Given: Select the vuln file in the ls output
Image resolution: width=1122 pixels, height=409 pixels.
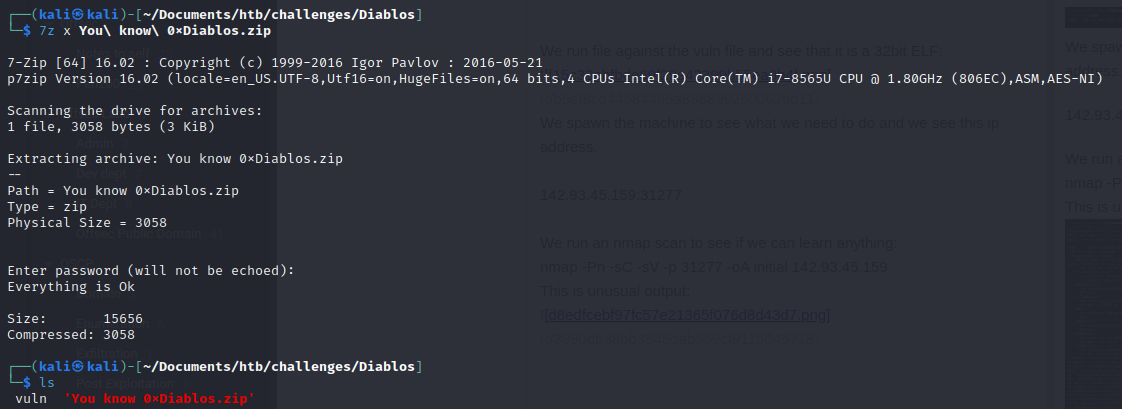Looking at the screenshot, I should [31, 398].
